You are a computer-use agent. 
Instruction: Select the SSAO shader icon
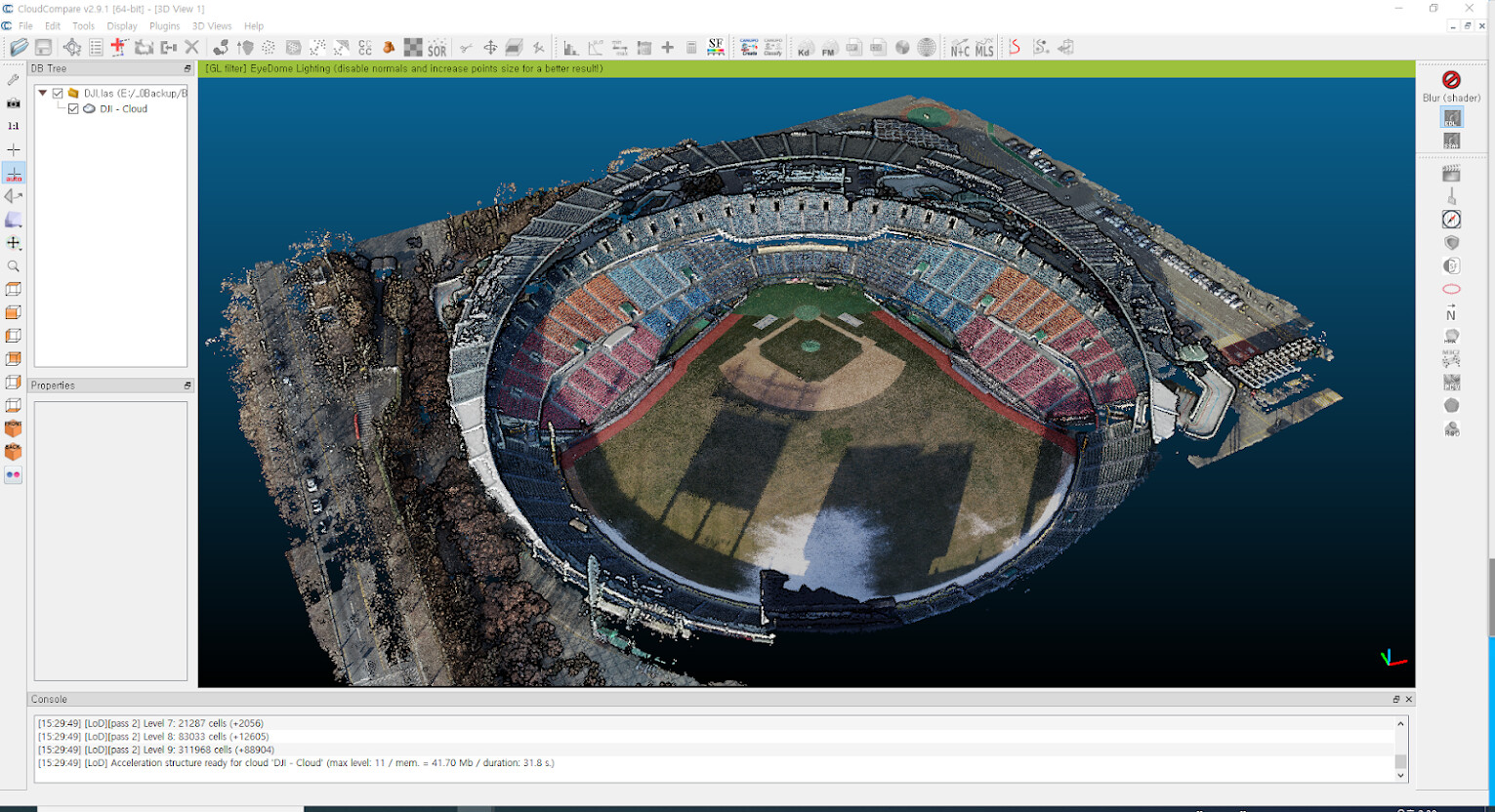click(x=1451, y=142)
